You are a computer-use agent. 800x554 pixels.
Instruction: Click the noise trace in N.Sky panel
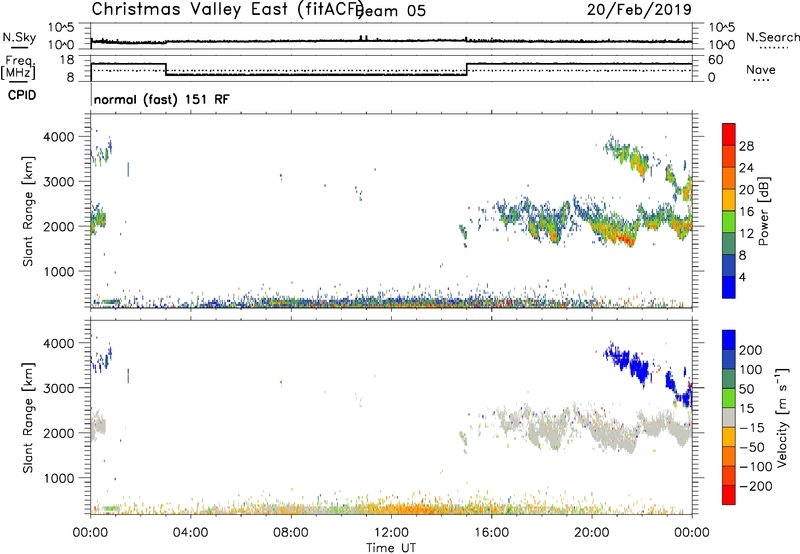[391, 41]
